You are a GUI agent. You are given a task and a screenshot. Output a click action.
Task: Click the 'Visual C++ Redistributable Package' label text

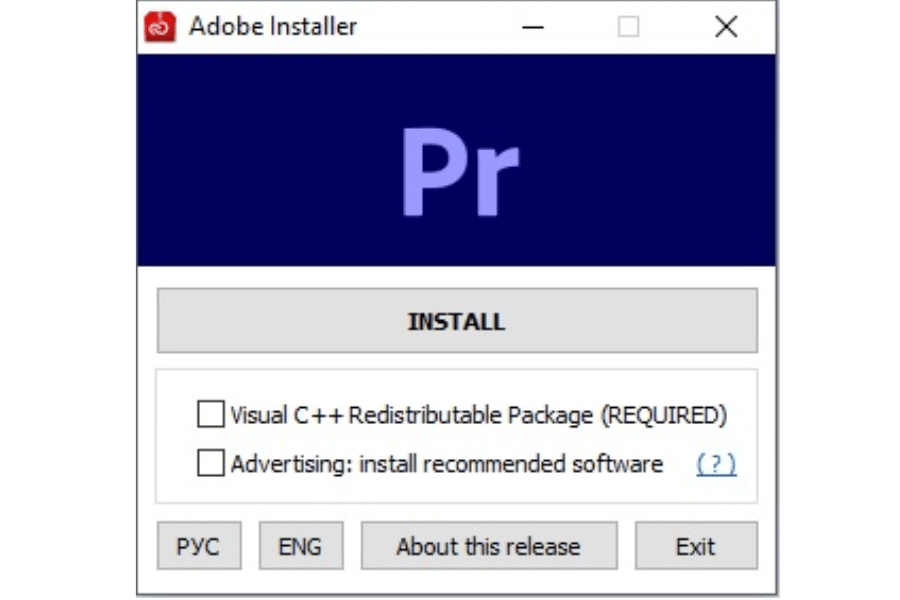coord(410,413)
